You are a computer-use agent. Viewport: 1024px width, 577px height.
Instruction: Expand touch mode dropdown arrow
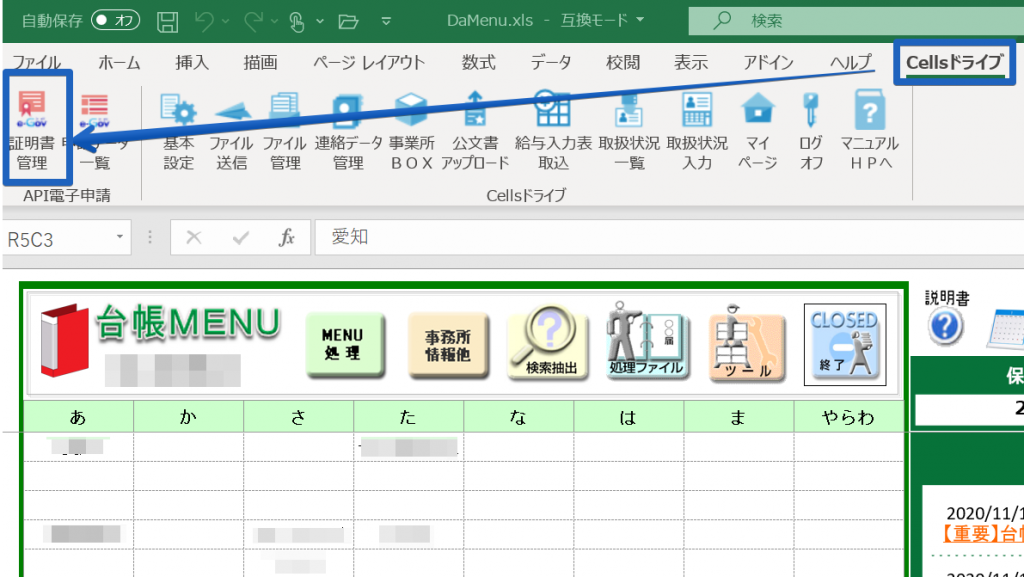pyautogui.click(x=320, y=22)
